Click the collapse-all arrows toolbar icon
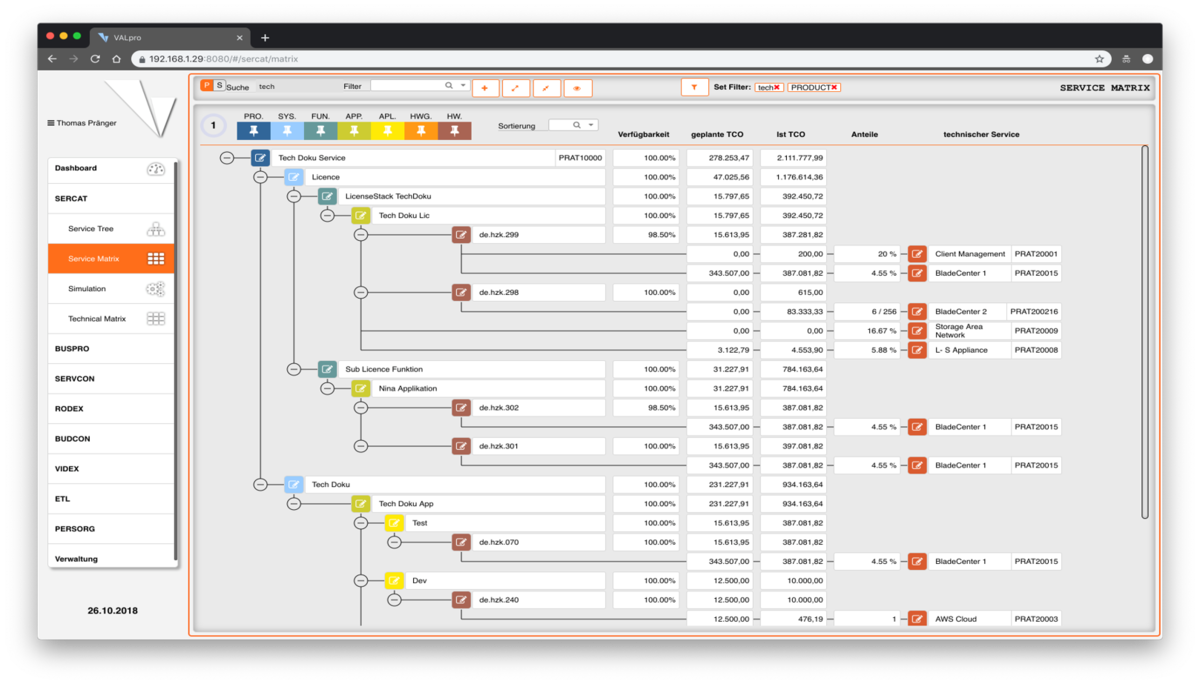The height and width of the screenshot is (684, 1200). (x=546, y=88)
